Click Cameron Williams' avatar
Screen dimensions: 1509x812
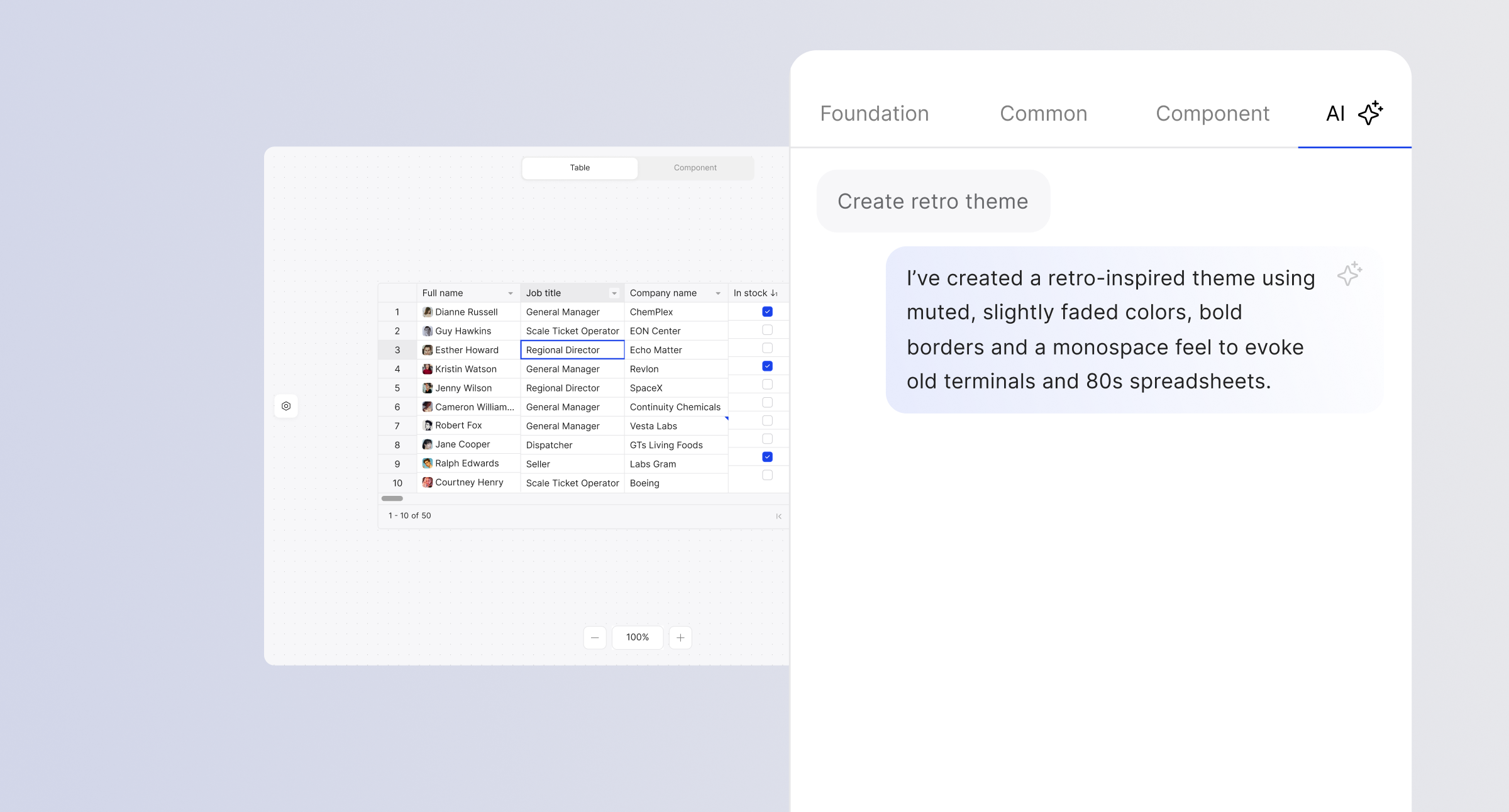428,407
